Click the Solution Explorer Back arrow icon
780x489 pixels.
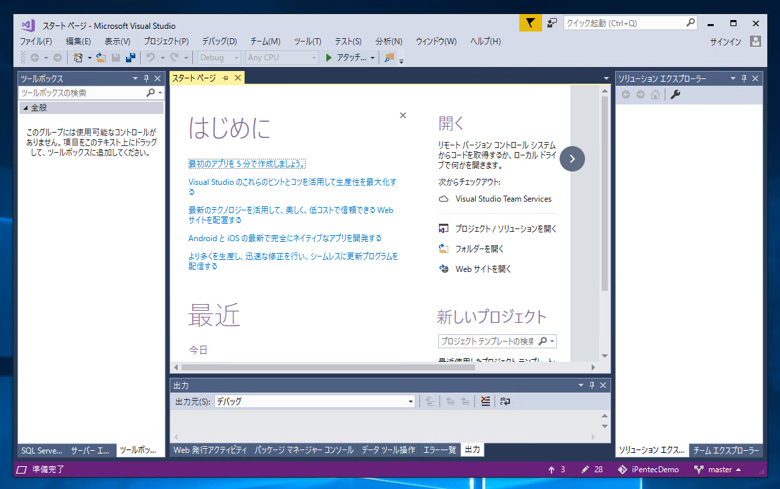coord(626,95)
